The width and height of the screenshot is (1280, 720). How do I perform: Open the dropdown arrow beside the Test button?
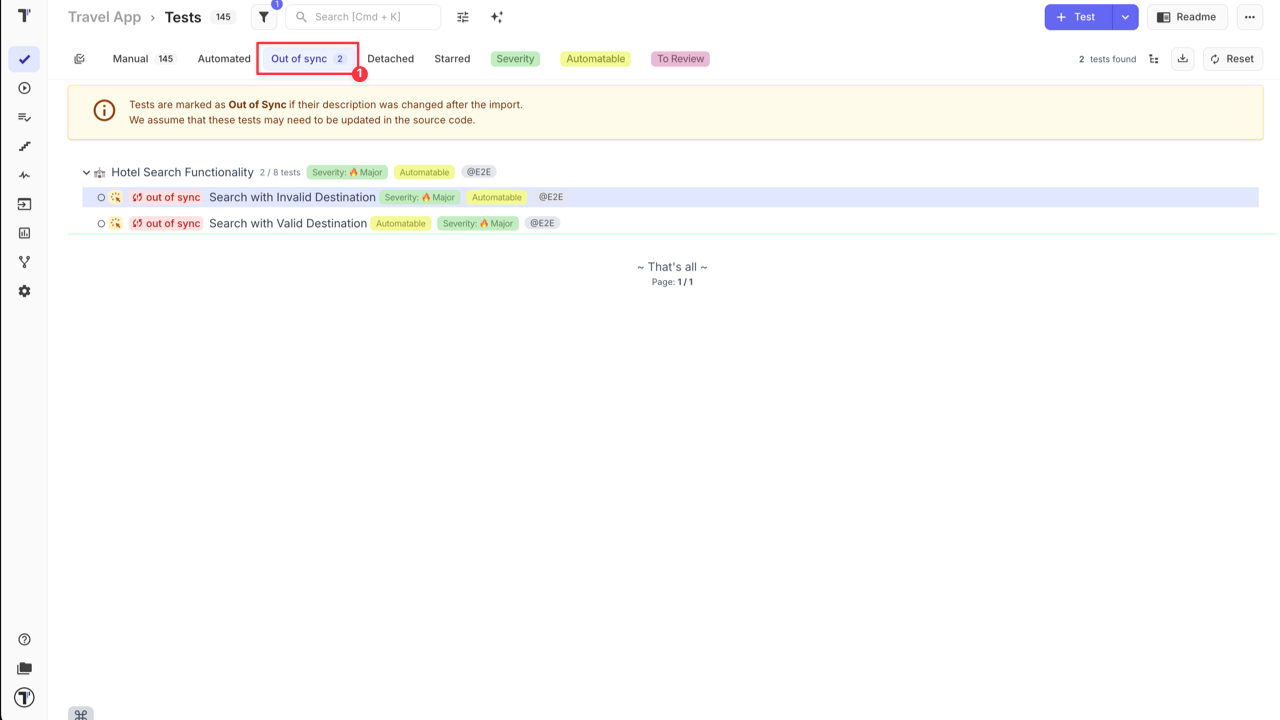pos(1124,17)
